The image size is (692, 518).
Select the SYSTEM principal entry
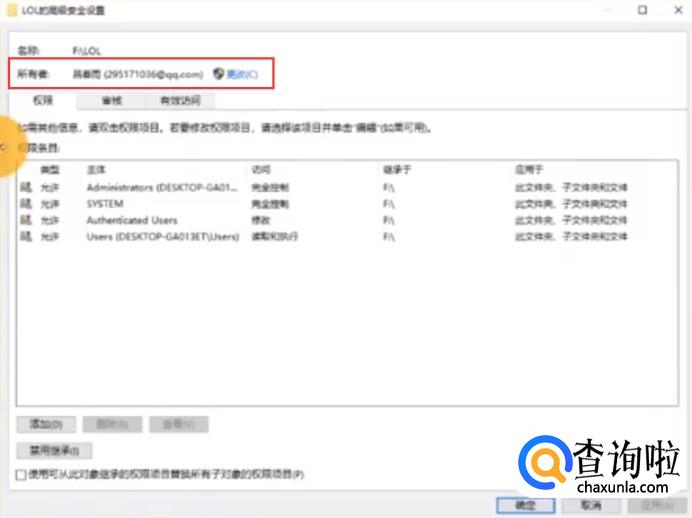point(105,204)
